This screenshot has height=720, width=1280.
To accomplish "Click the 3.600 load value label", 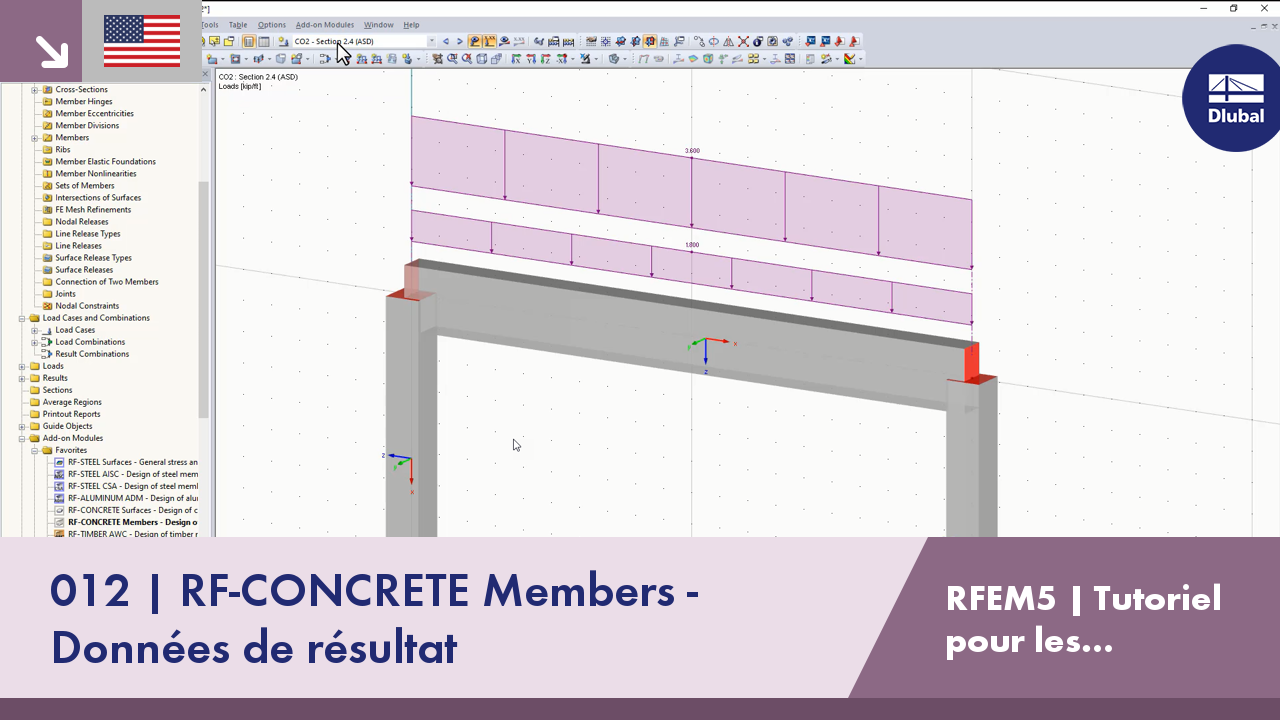I will tap(692, 151).
